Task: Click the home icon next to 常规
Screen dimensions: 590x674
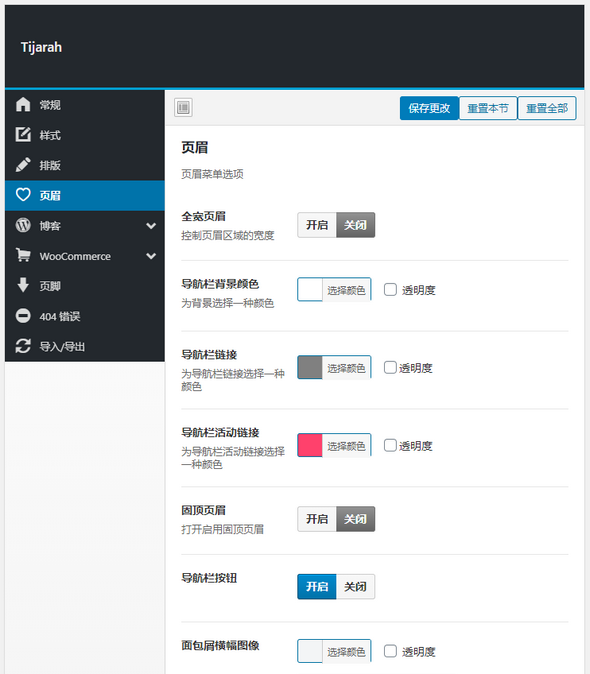Action: (23, 104)
